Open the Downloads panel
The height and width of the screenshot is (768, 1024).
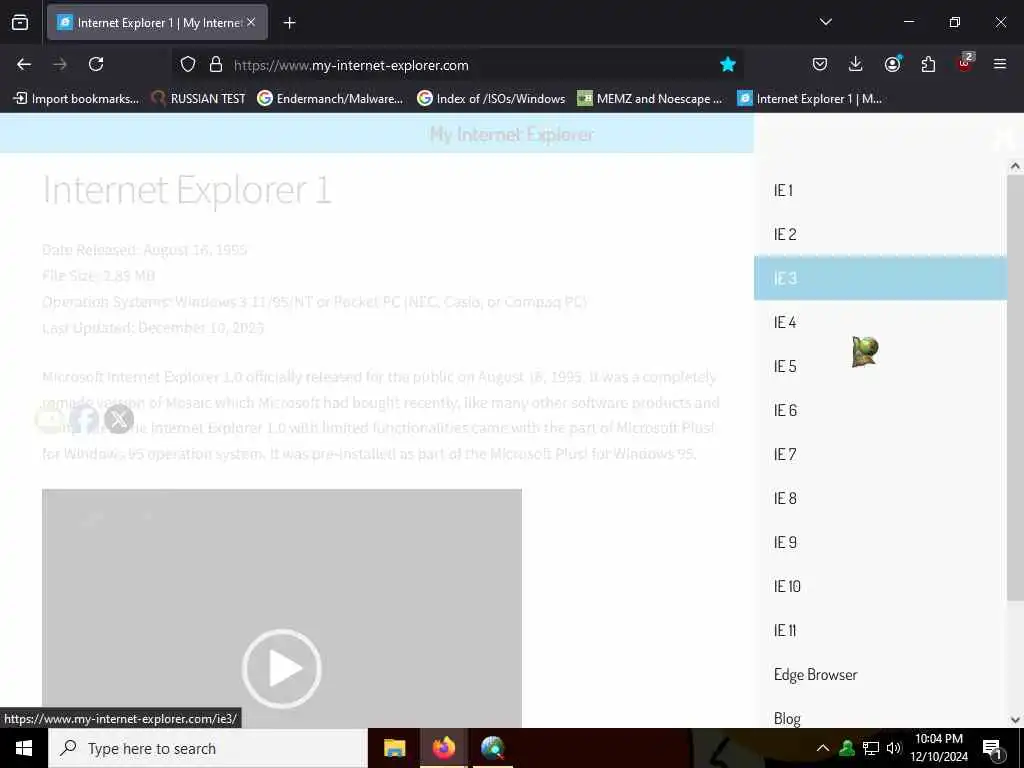[856, 64]
